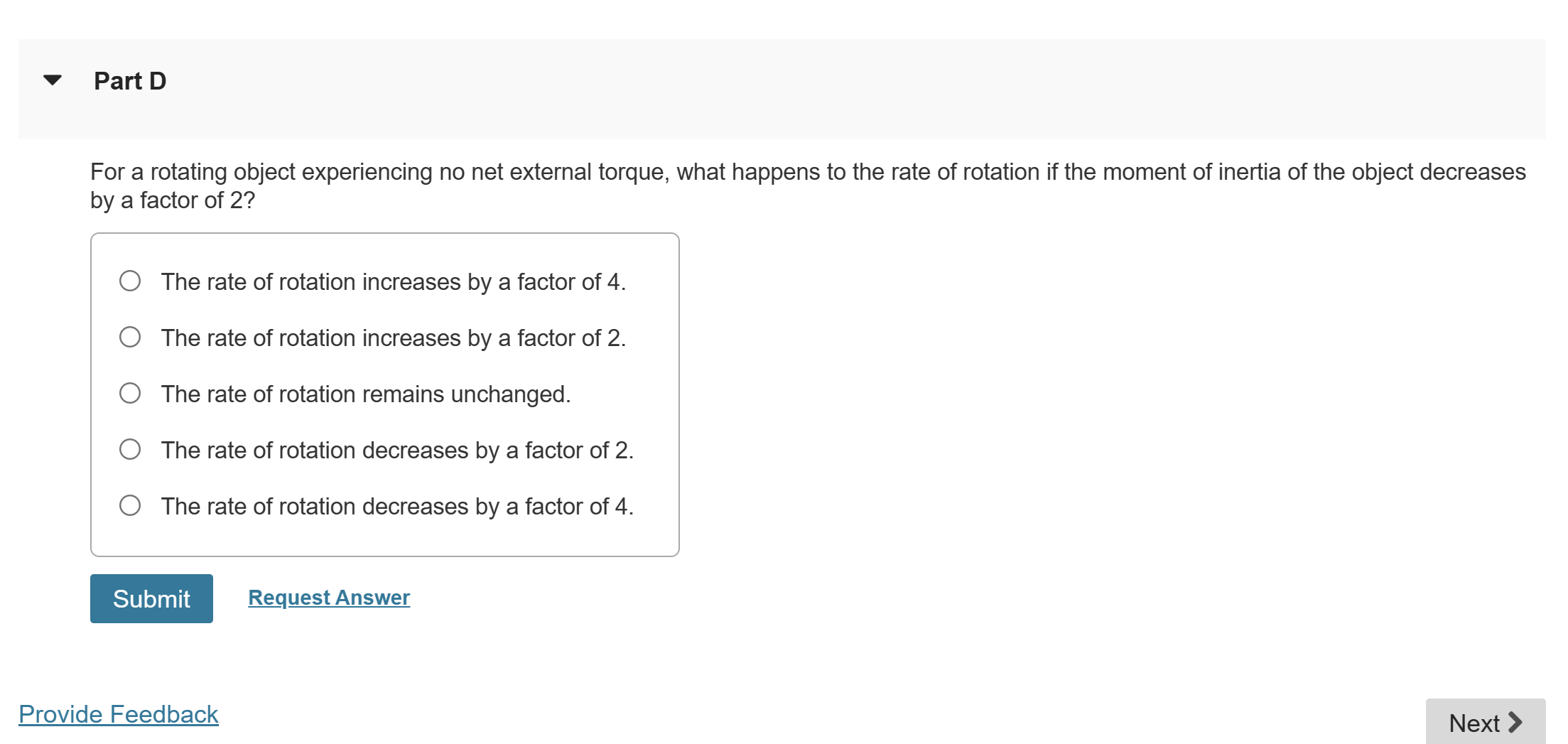Viewport: 1568px width, 744px height.
Task: Click the label text of the first answer option
Action: [393, 281]
